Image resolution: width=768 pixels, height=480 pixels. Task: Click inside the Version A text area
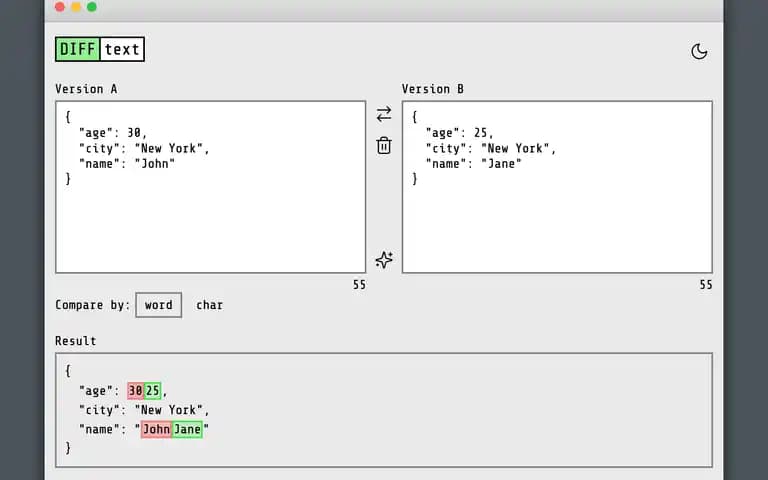[211, 187]
